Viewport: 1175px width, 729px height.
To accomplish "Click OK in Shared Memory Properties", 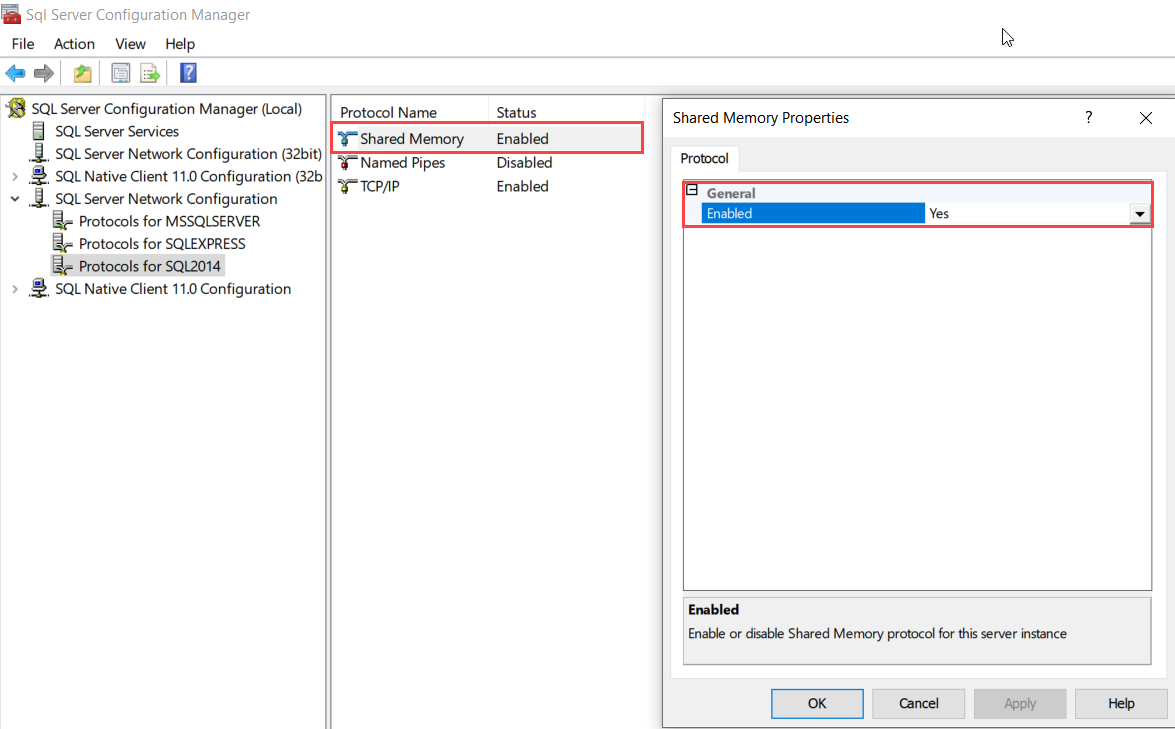I will (817, 703).
